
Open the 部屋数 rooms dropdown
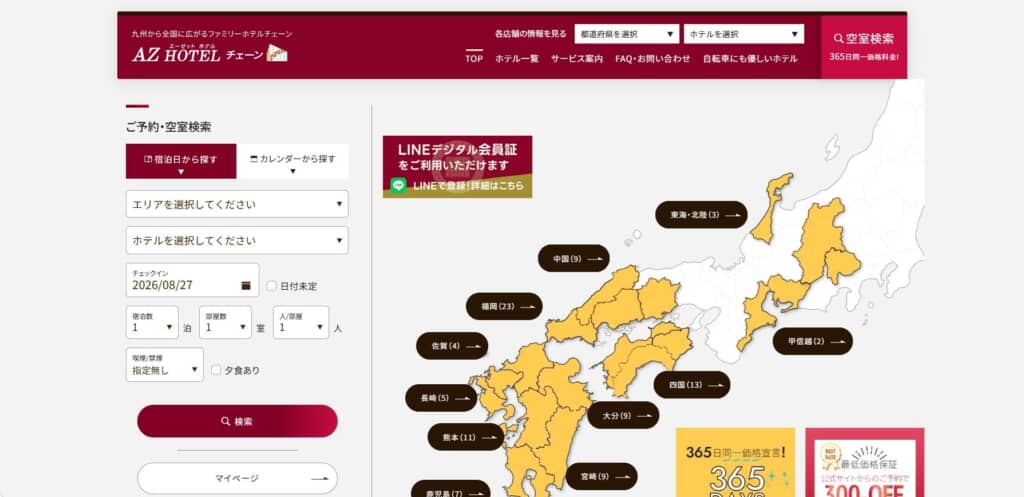tap(225, 323)
